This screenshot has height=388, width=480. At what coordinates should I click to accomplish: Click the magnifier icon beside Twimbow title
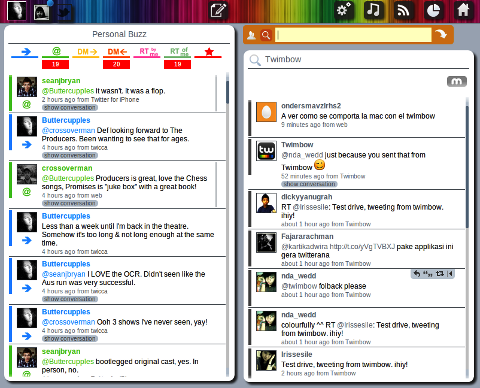(x=255, y=60)
